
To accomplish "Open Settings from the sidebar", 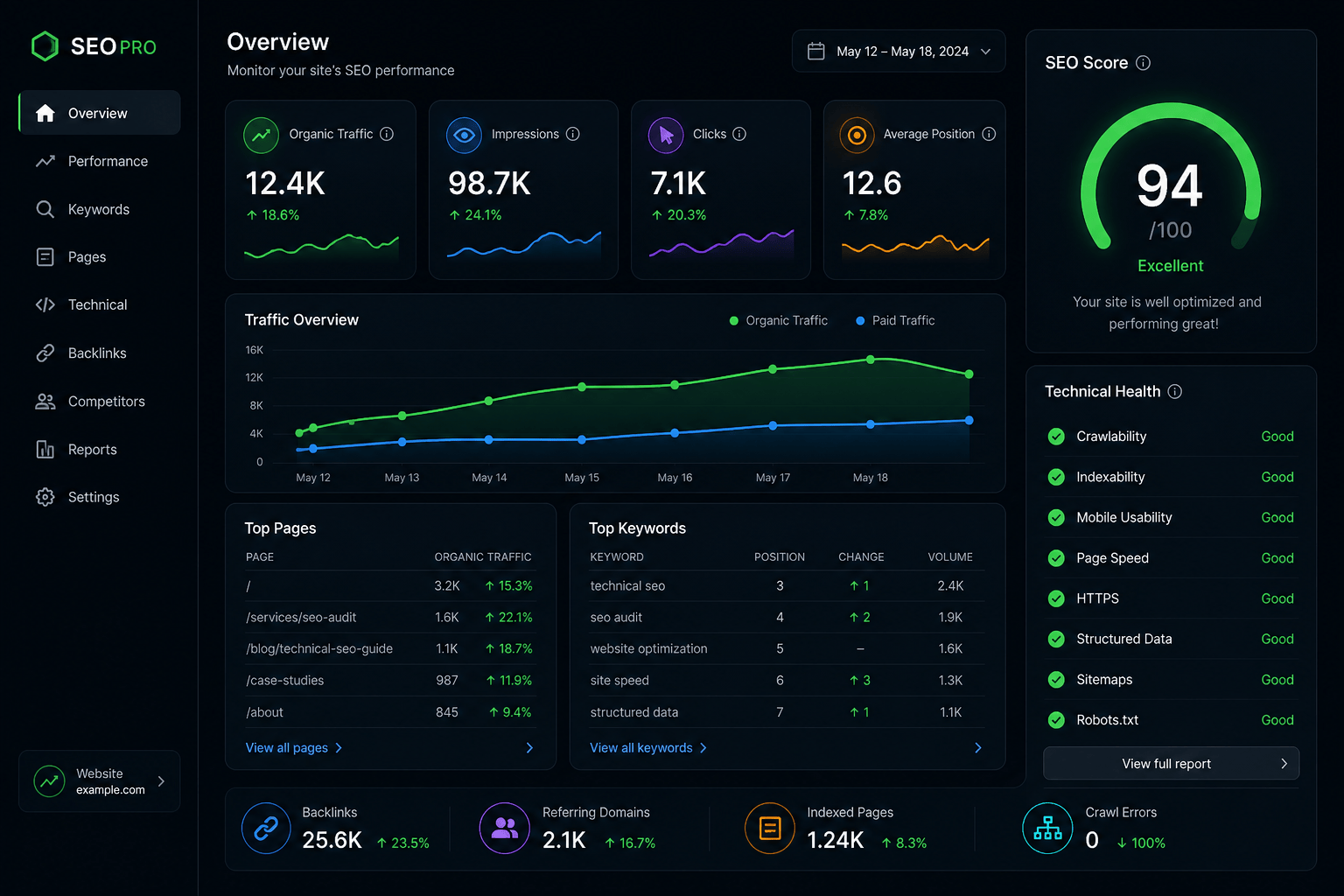I will pyautogui.click(x=100, y=497).
